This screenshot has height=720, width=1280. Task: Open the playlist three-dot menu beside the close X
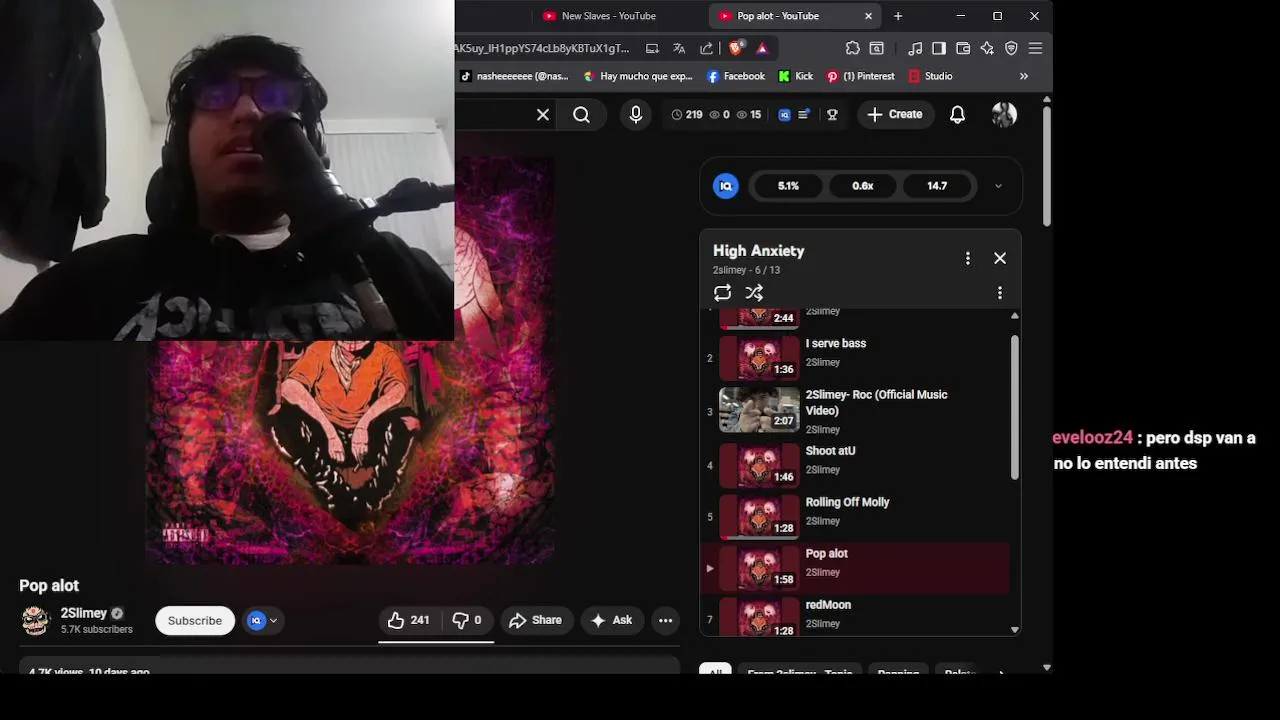[967, 258]
